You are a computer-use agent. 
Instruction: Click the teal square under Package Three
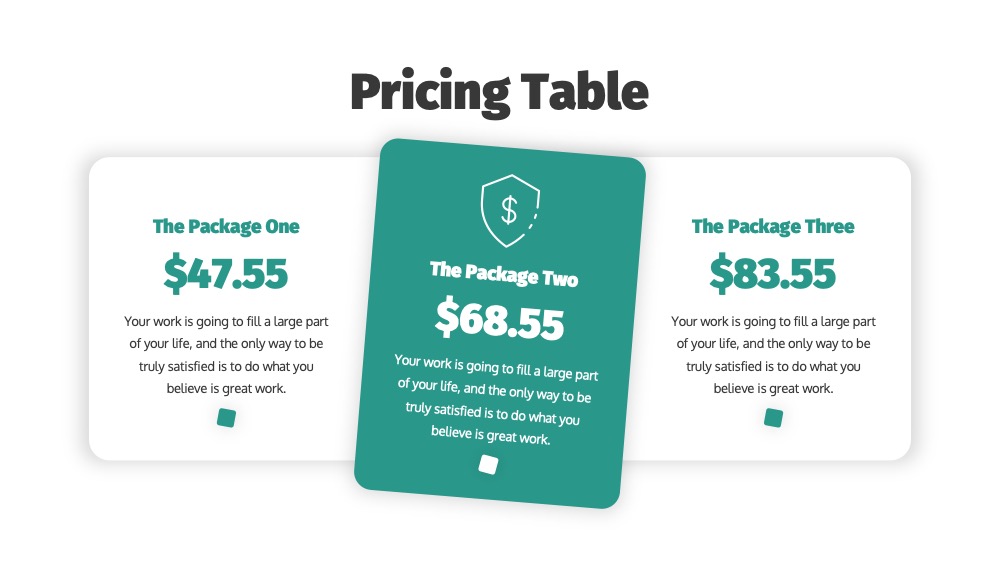pos(774,418)
